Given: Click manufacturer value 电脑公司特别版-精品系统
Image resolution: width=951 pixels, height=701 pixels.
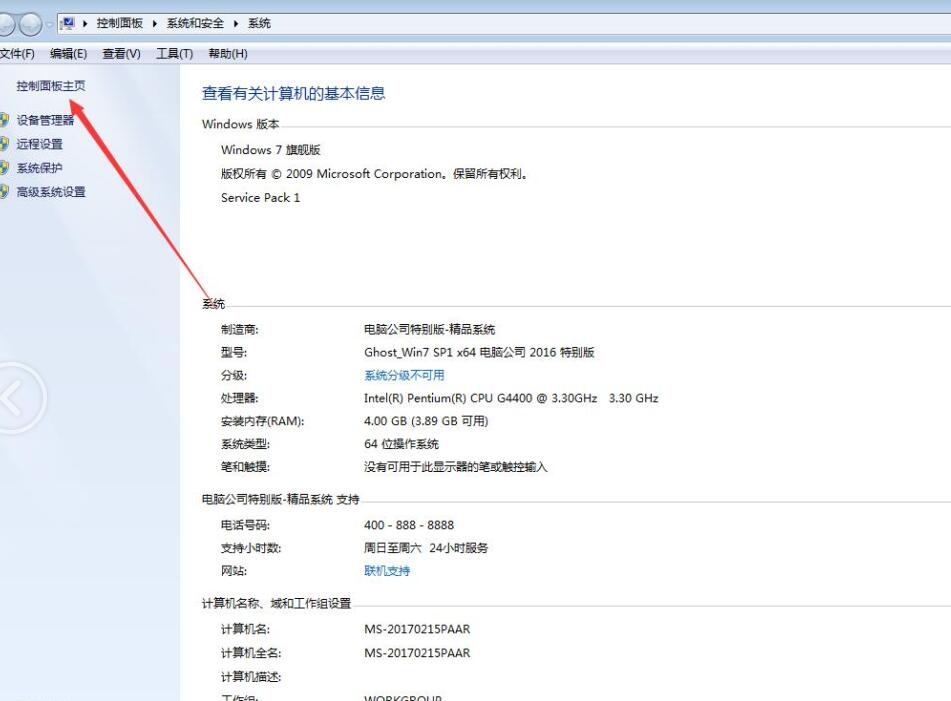Looking at the screenshot, I should click(x=429, y=329).
